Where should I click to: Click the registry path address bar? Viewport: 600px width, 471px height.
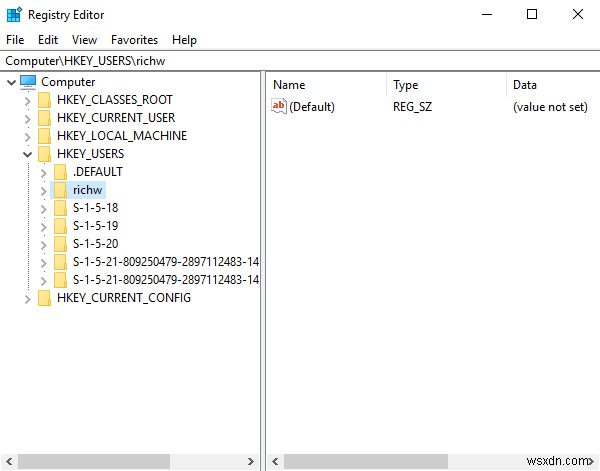[300, 61]
